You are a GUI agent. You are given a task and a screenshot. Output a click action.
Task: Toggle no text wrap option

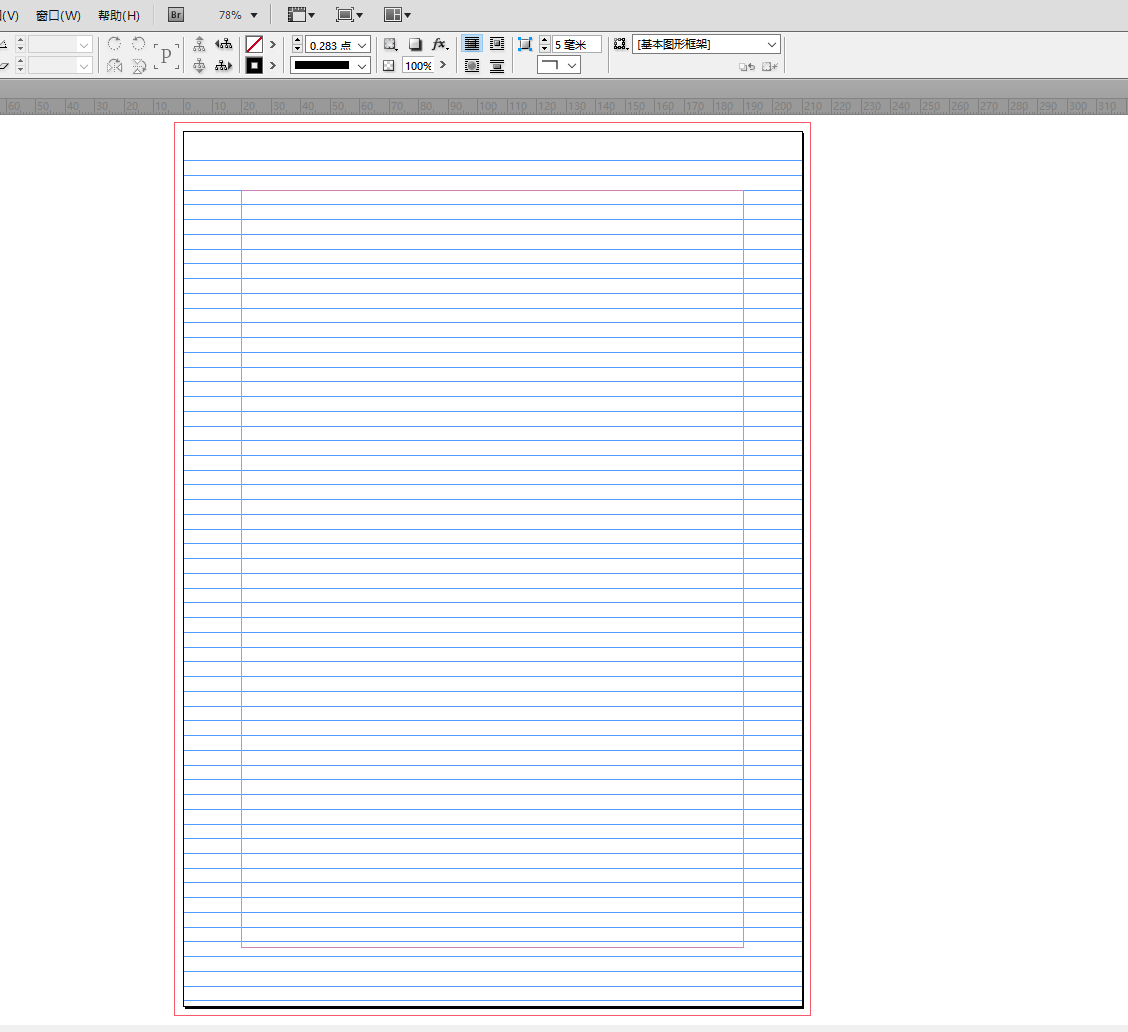pos(472,45)
